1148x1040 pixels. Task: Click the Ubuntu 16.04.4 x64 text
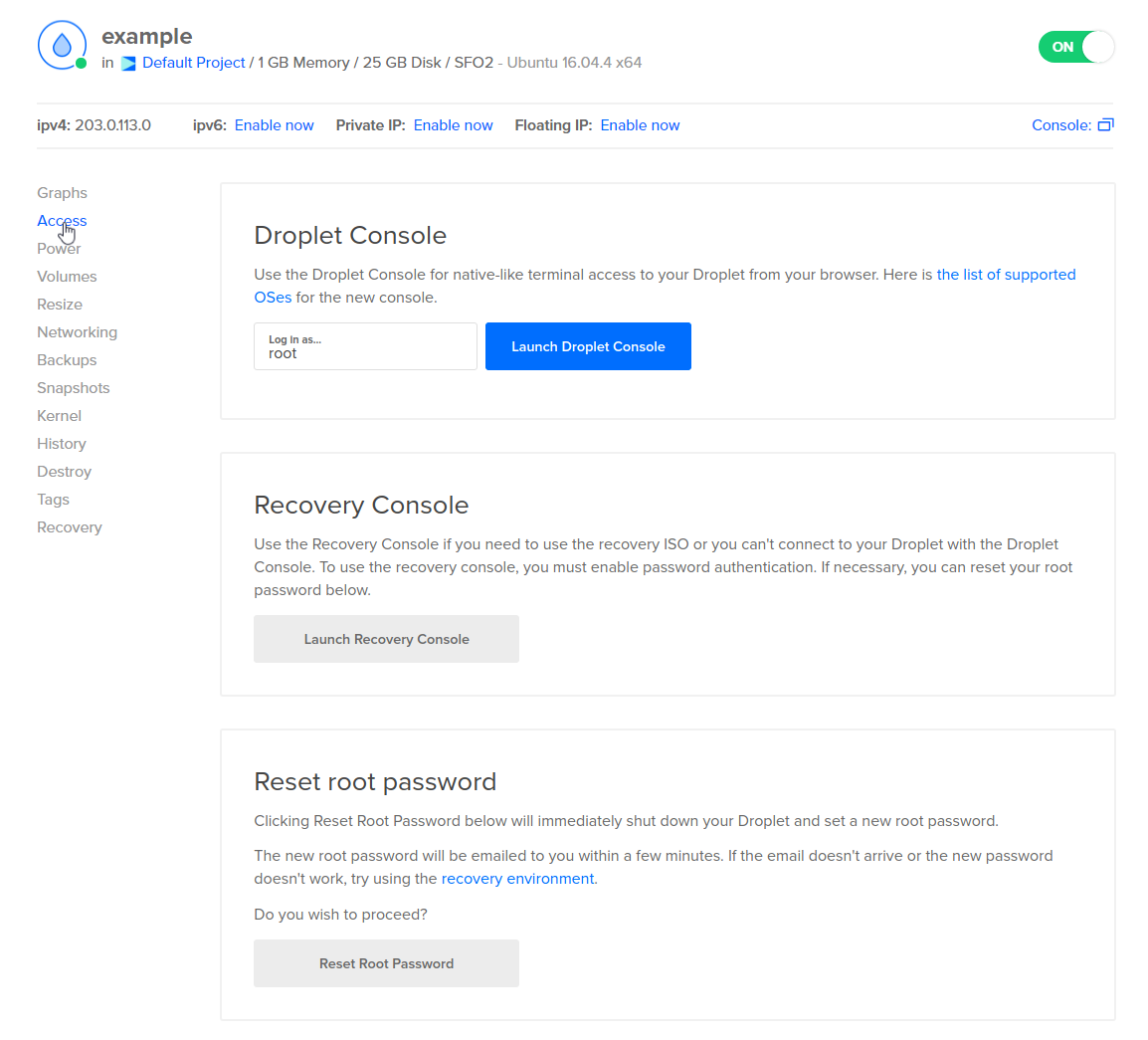[x=575, y=63]
